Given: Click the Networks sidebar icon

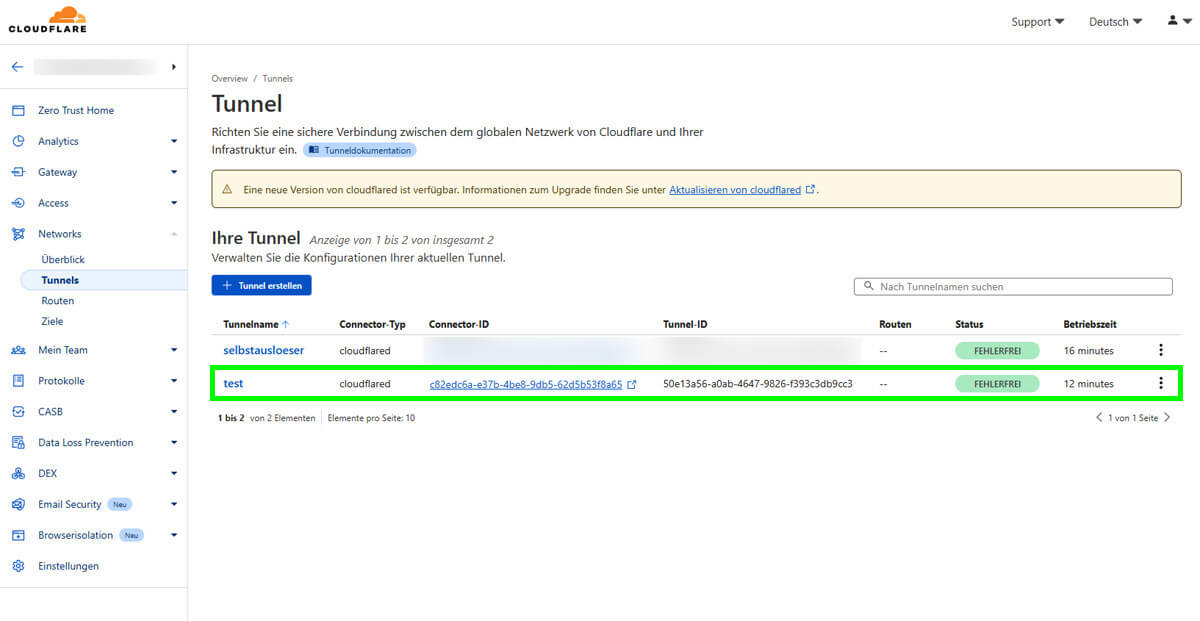Looking at the screenshot, I should [18, 234].
